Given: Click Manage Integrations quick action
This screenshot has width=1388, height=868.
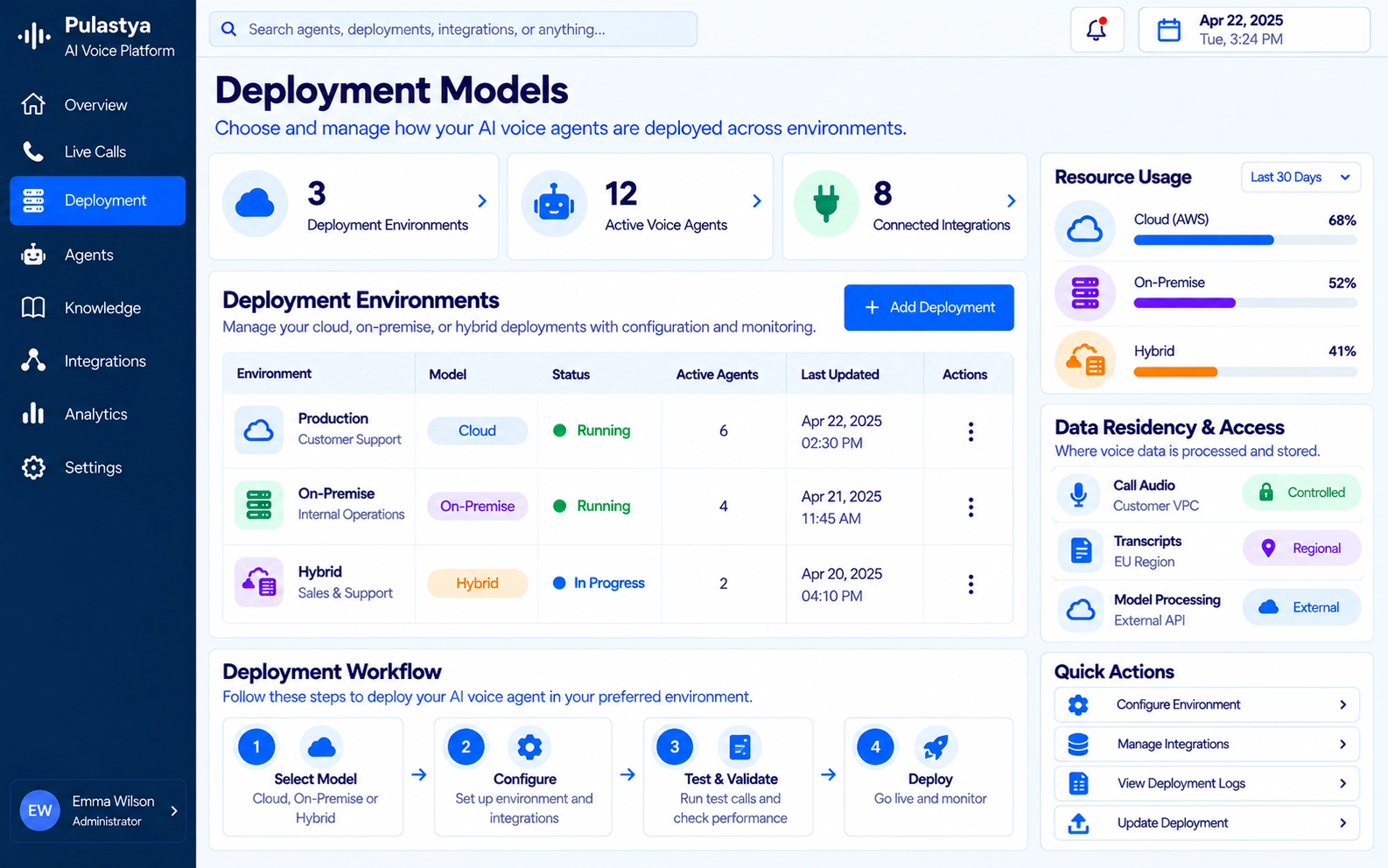Looking at the screenshot, I should point(1207,744).
